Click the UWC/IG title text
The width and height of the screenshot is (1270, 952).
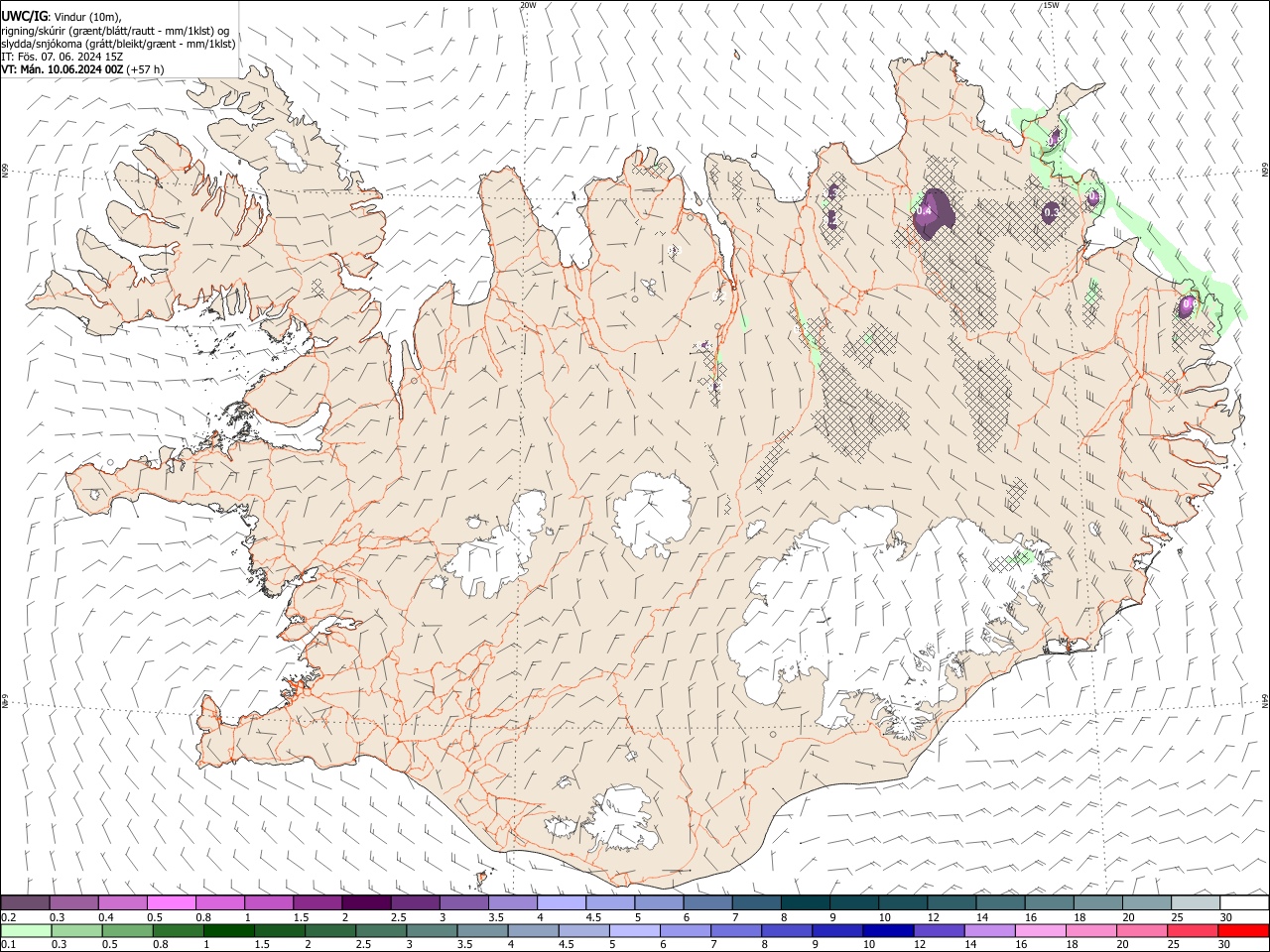(24, 15)
